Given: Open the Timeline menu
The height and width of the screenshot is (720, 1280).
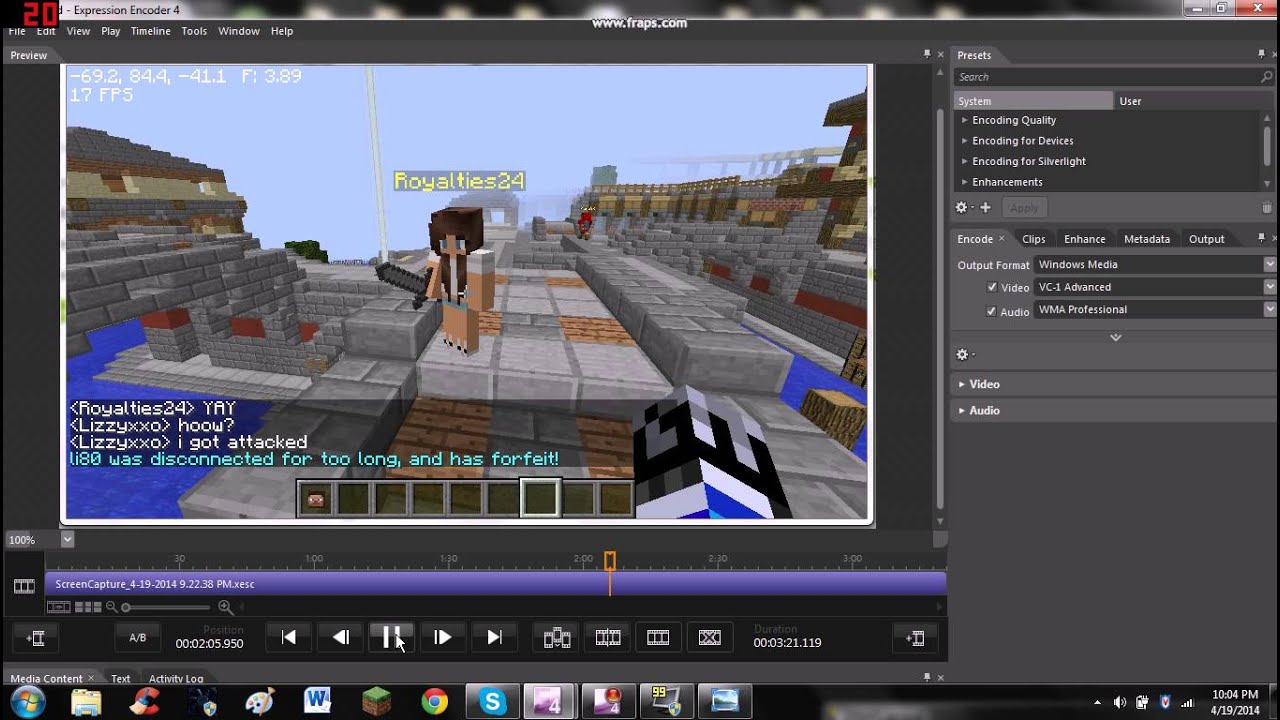Looking at the screenshot, I should pyautogui.click(x=150, y=31).
